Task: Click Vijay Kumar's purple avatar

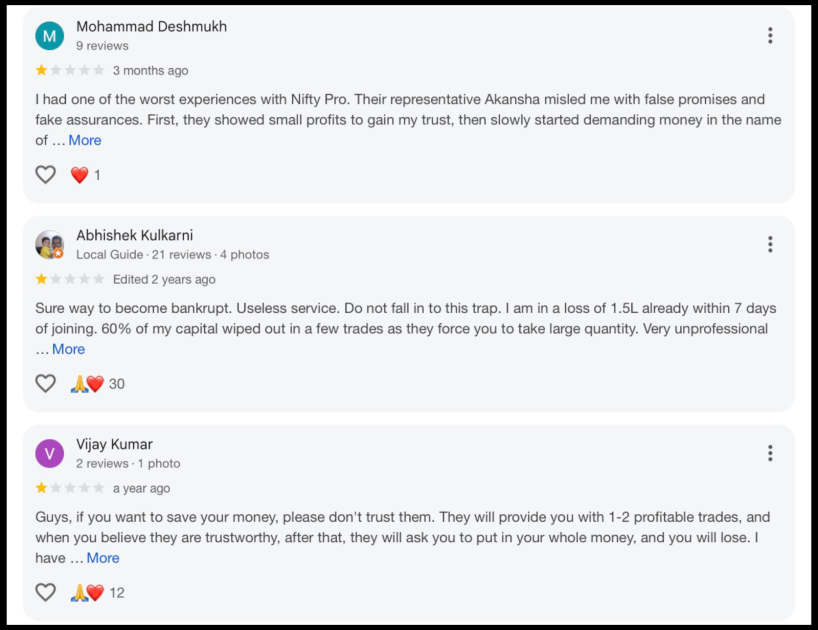Action: pos(49,454)
